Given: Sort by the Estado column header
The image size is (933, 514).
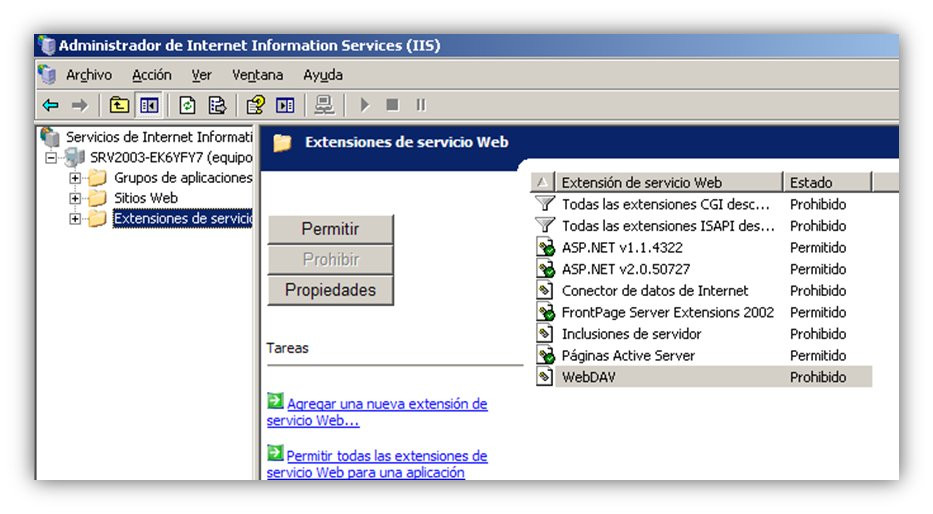Looking at the screenshot, I should click(x=826, y=182).
